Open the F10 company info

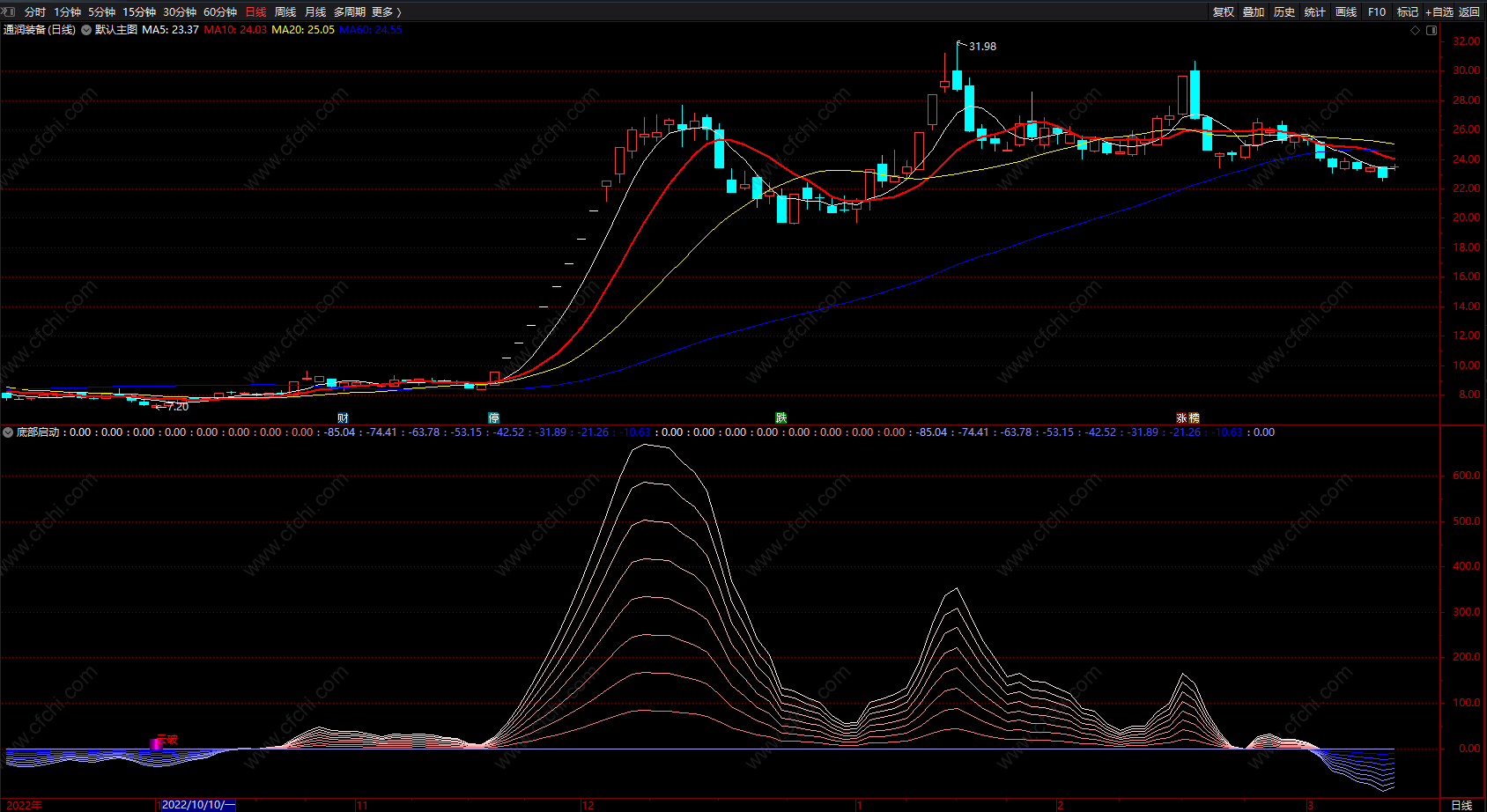click(1377, 11)
